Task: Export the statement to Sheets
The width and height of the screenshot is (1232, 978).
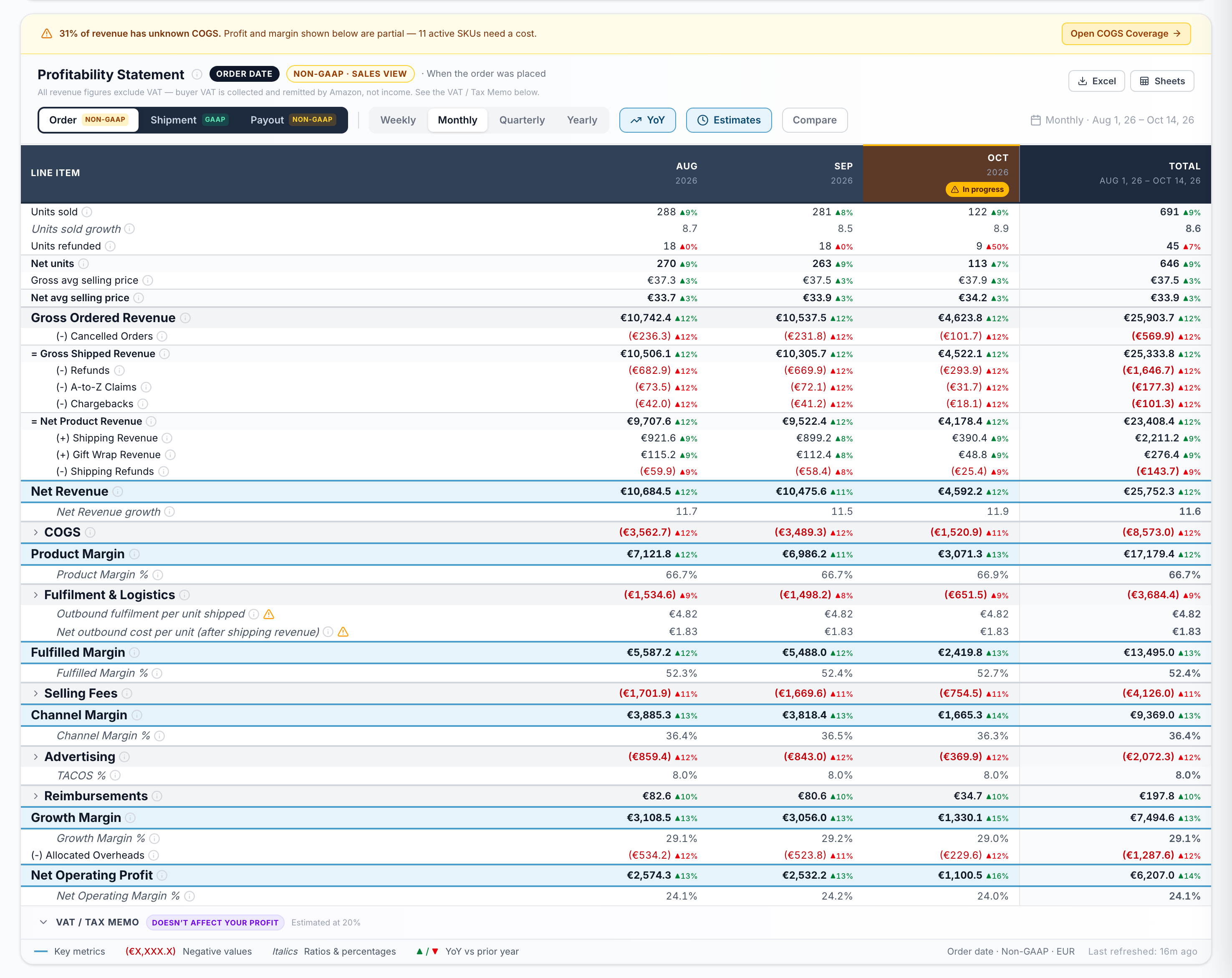Action: coord(1162,81)
